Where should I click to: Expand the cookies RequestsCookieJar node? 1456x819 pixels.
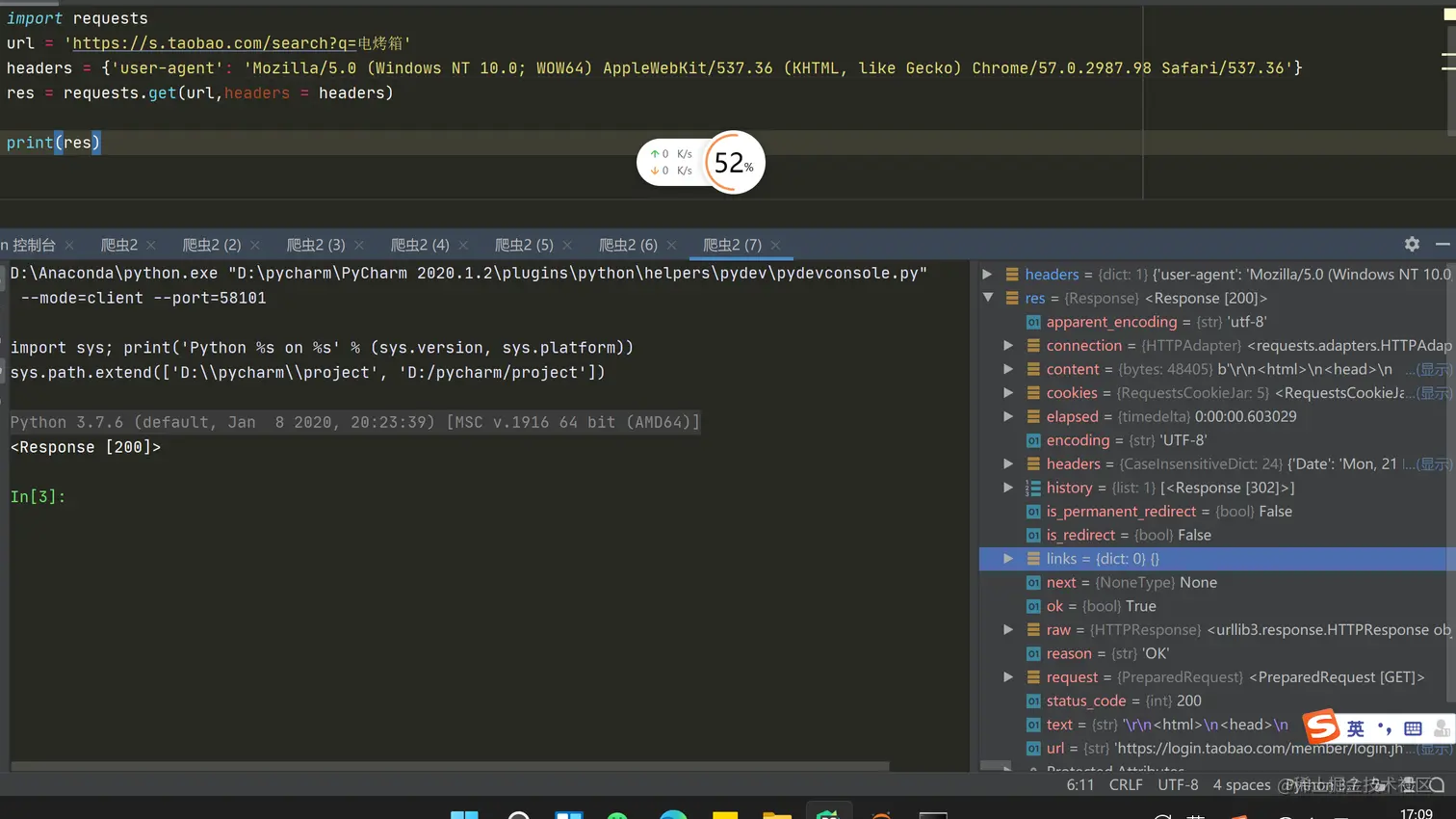1008,393
